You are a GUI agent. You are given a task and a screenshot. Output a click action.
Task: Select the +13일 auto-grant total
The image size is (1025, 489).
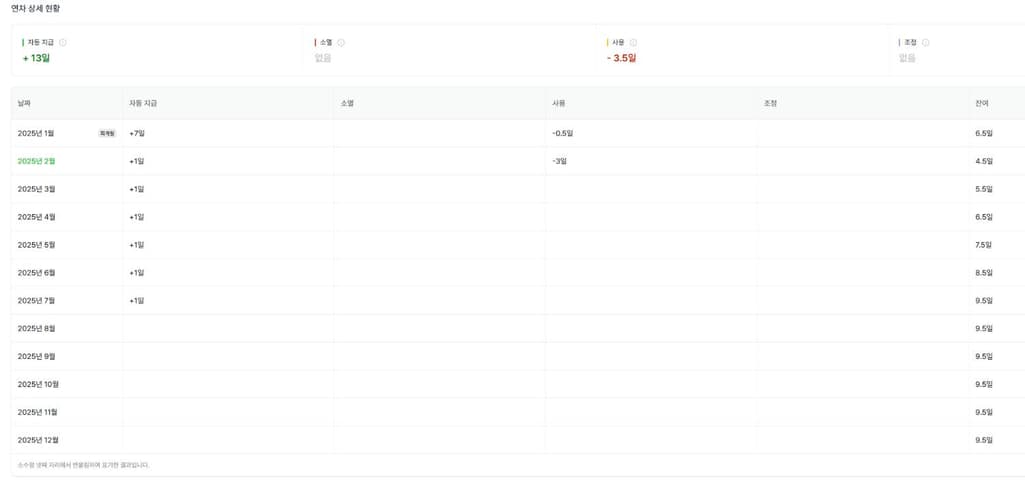[x=36, y=58]
